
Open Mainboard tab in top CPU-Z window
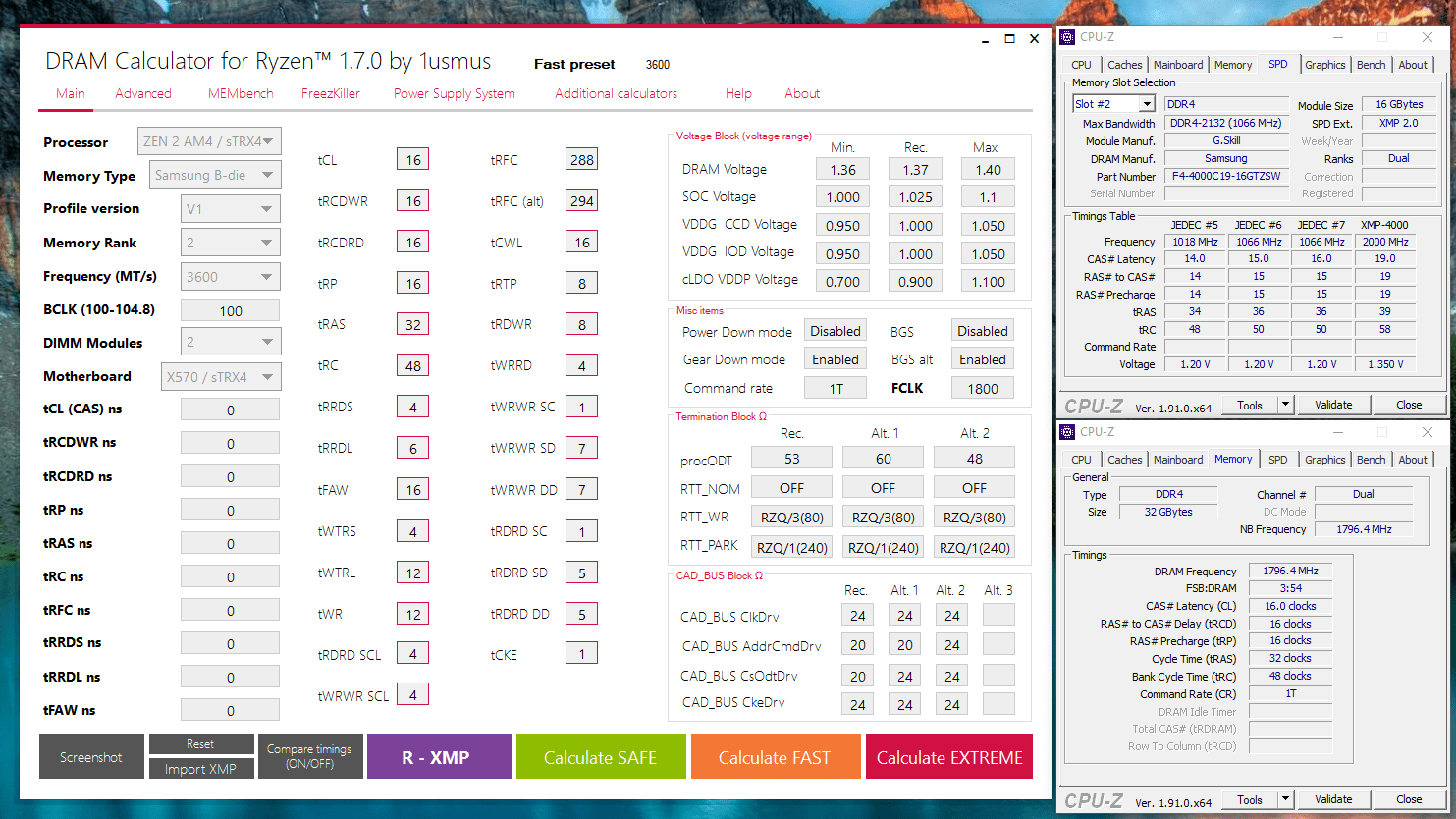coord(1178,65)
